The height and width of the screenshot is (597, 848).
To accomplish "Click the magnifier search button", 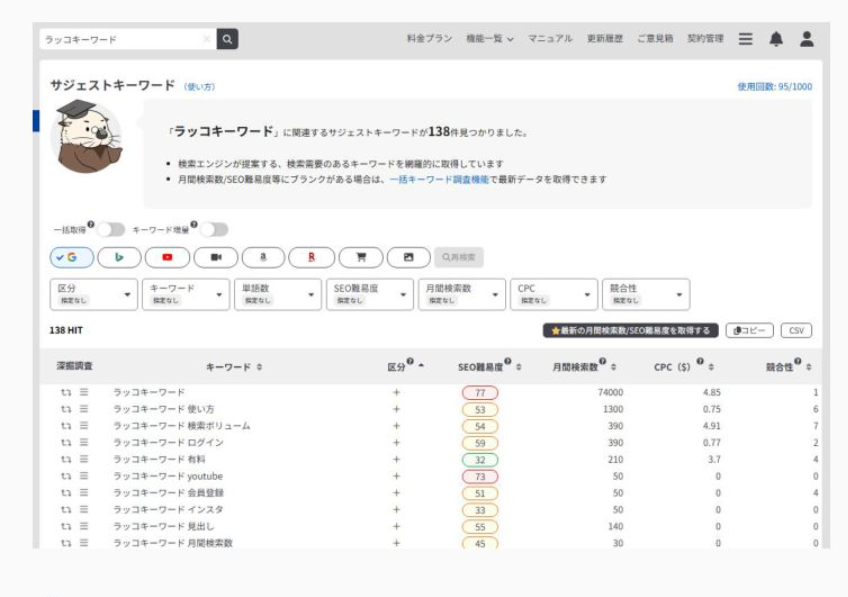I will pyautogui.click(x=227, y=39).
